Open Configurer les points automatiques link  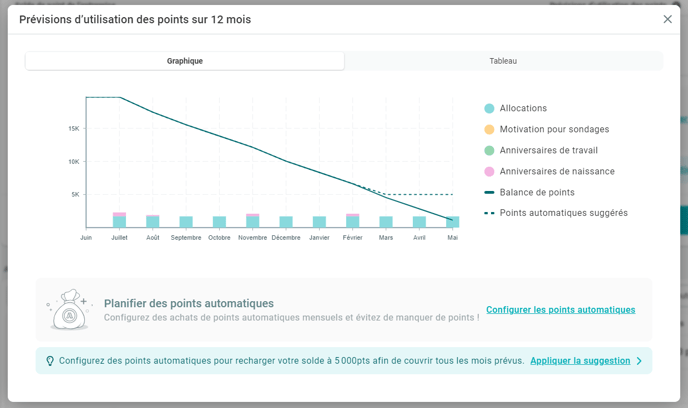coord(560,310)
